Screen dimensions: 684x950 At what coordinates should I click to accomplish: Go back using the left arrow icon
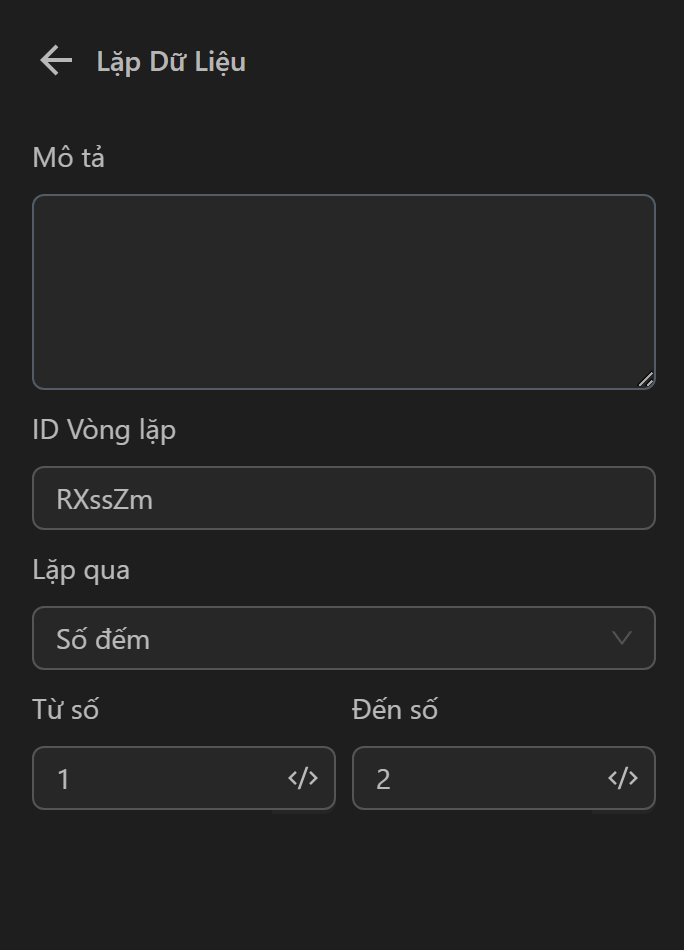(56, 61)
